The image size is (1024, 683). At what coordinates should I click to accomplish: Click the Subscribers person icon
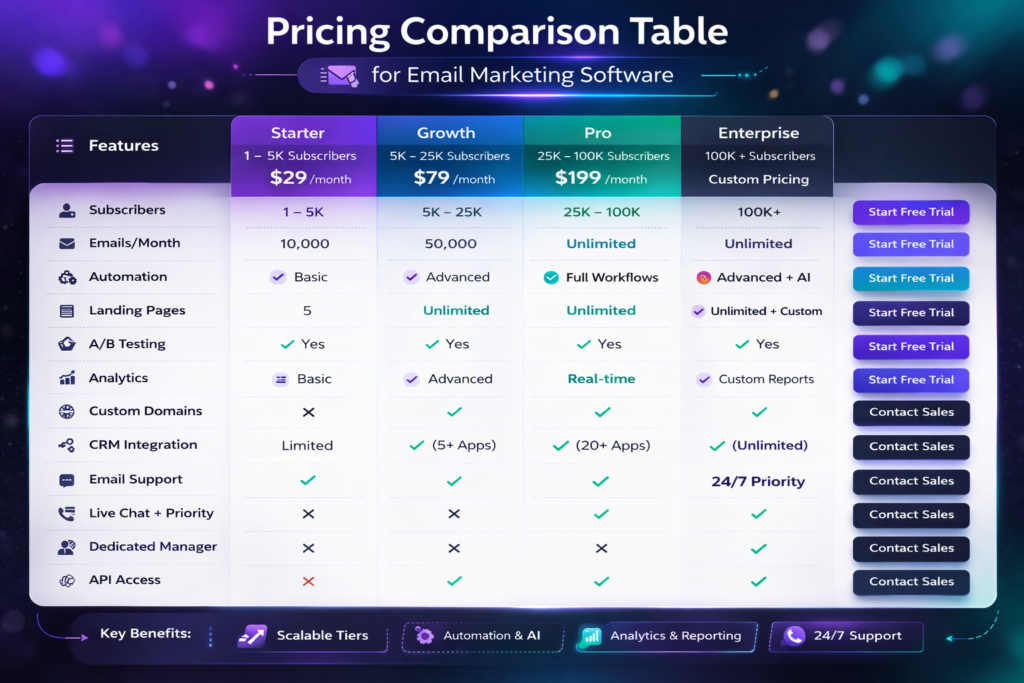pyautogui.click(x=67, y=211)
